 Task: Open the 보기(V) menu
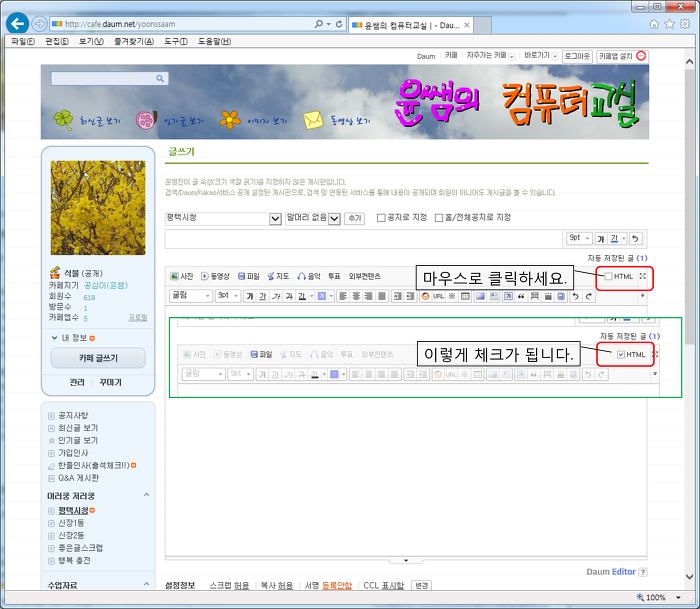pyautogui.click(x=91, y=42)
